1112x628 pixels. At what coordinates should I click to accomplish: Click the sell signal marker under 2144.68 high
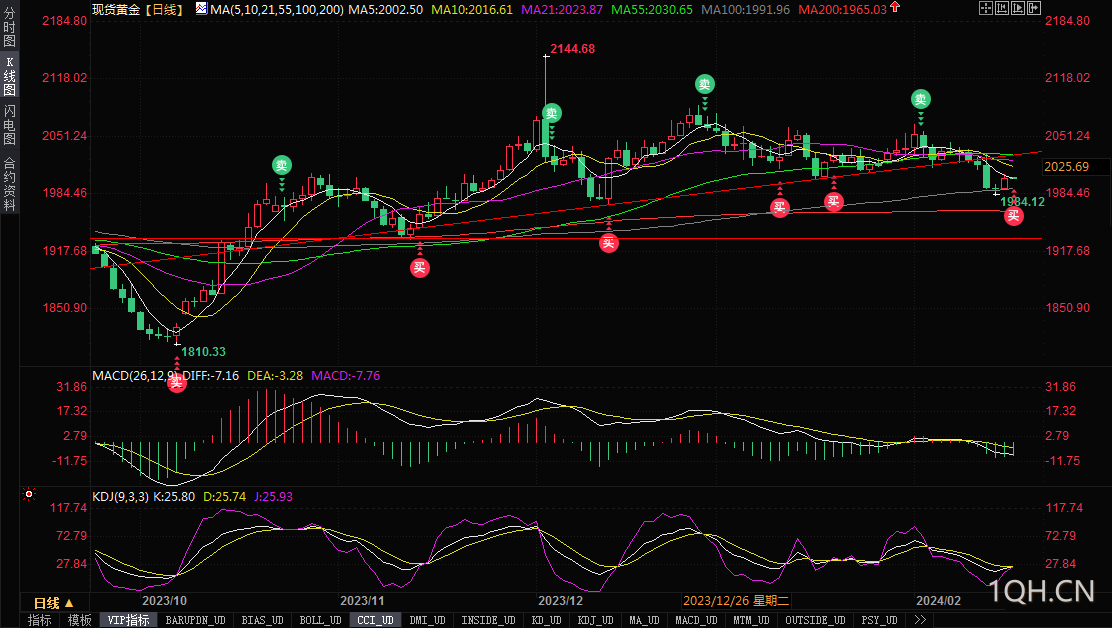(552, 113)
